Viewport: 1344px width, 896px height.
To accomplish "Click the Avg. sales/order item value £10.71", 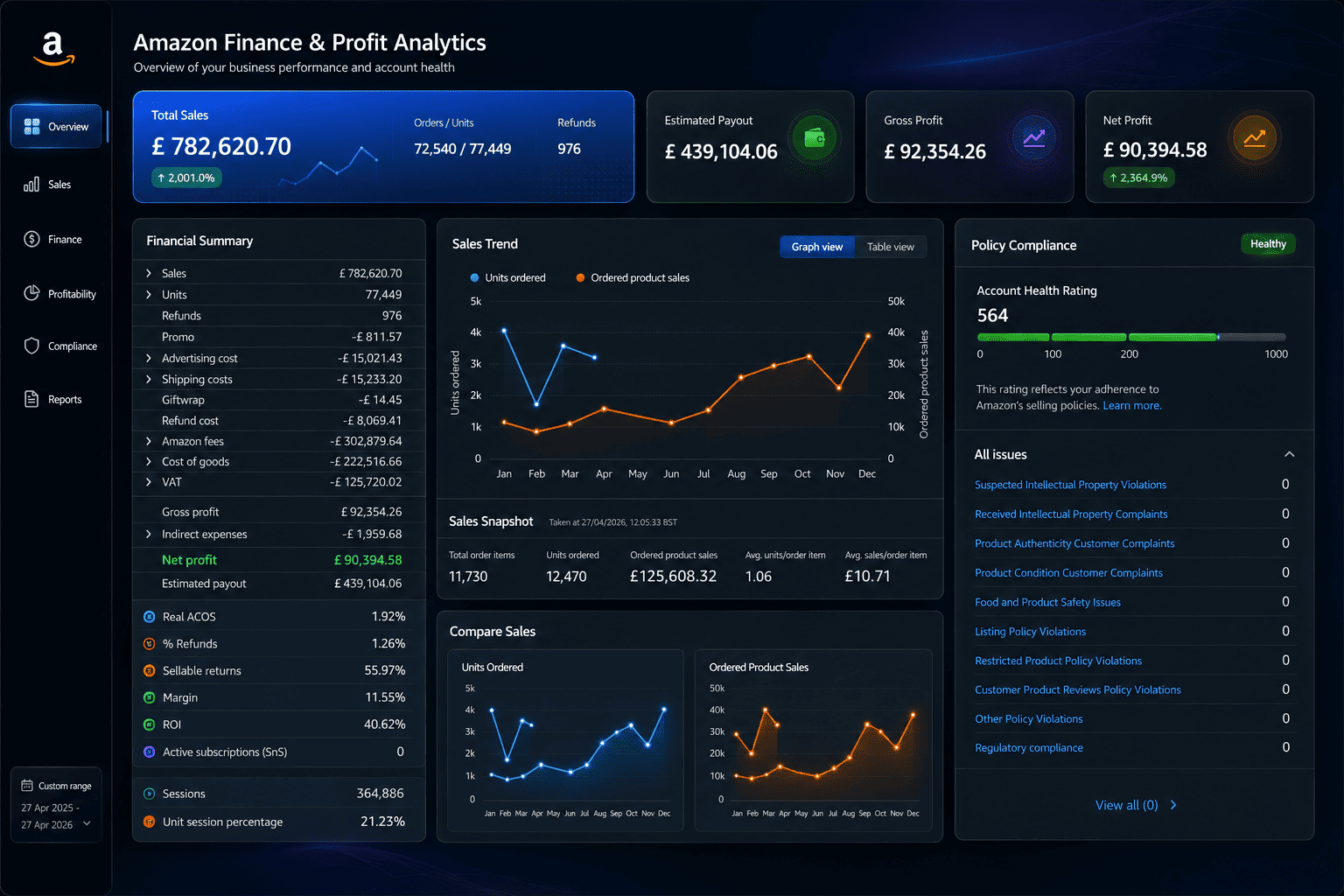I will click(867, 577).
